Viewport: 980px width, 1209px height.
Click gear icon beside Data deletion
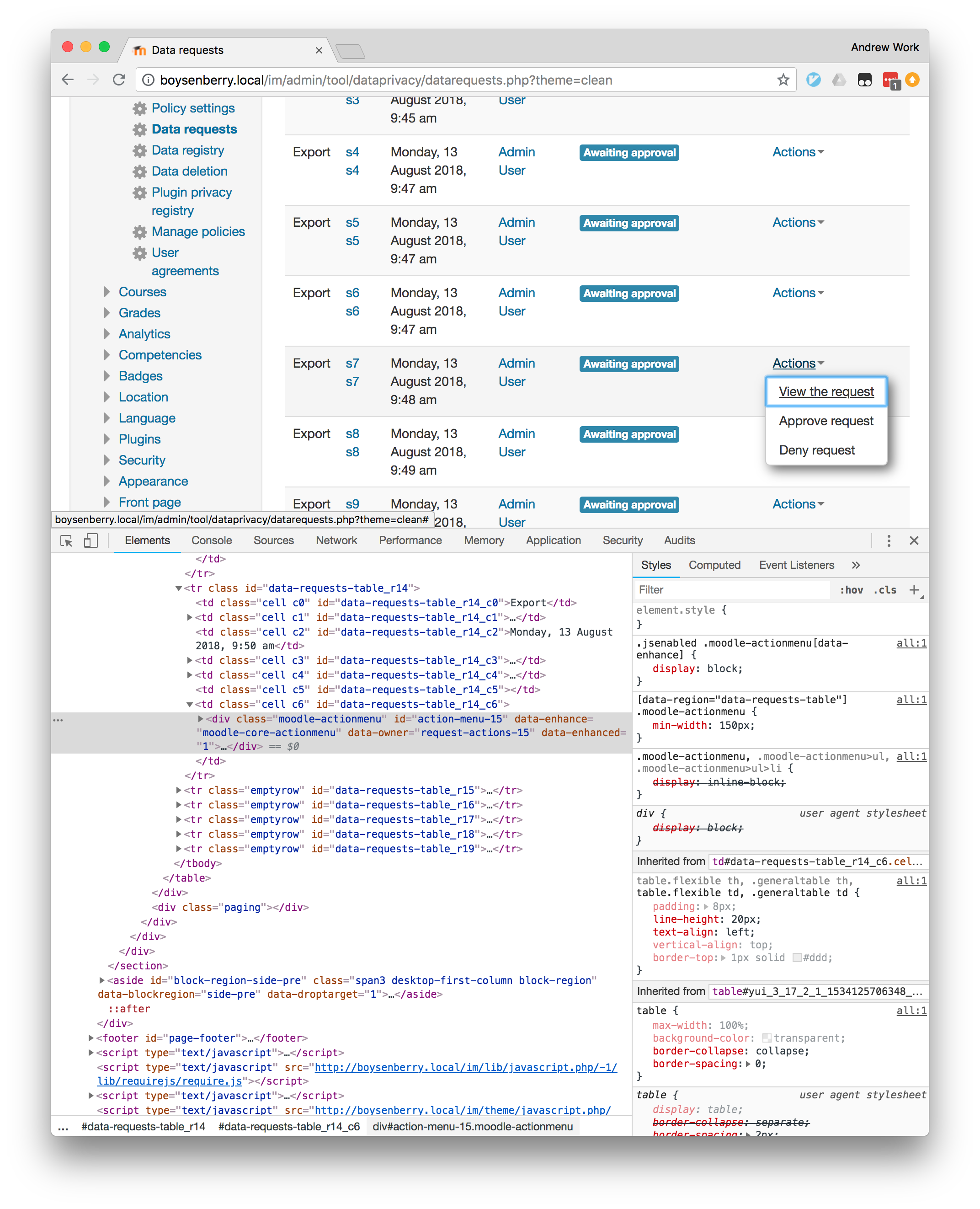click(x=139, y=171)
